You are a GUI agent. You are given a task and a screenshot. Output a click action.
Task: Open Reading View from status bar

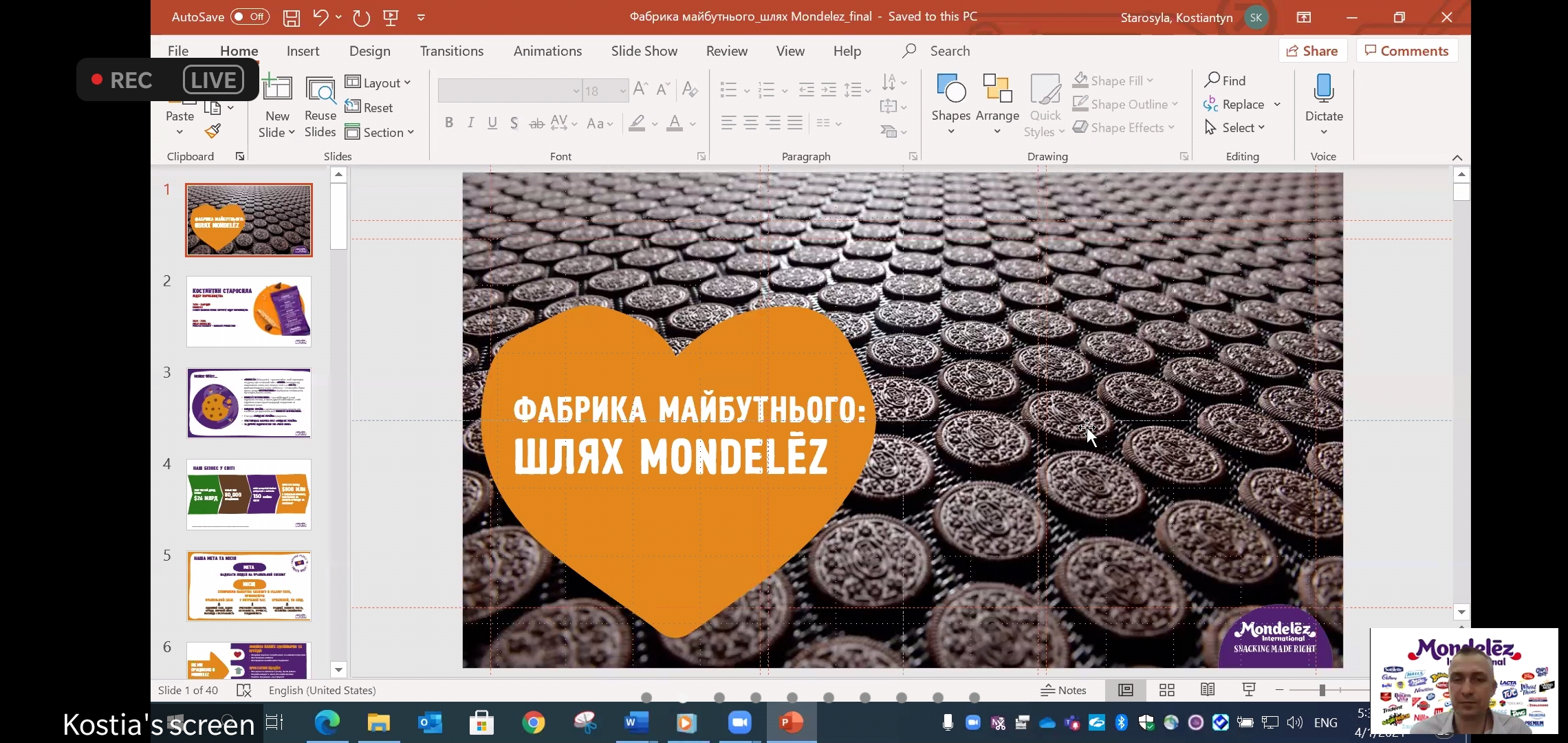click(x=1208, y=690)
